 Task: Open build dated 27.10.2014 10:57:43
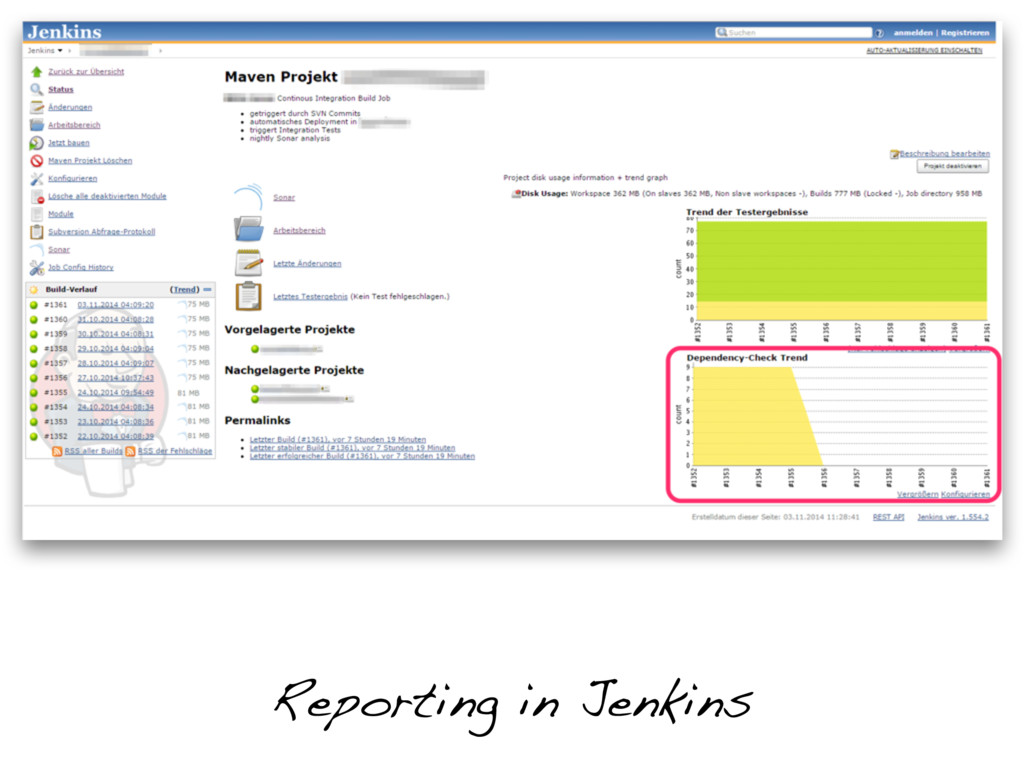pos(116,378)
